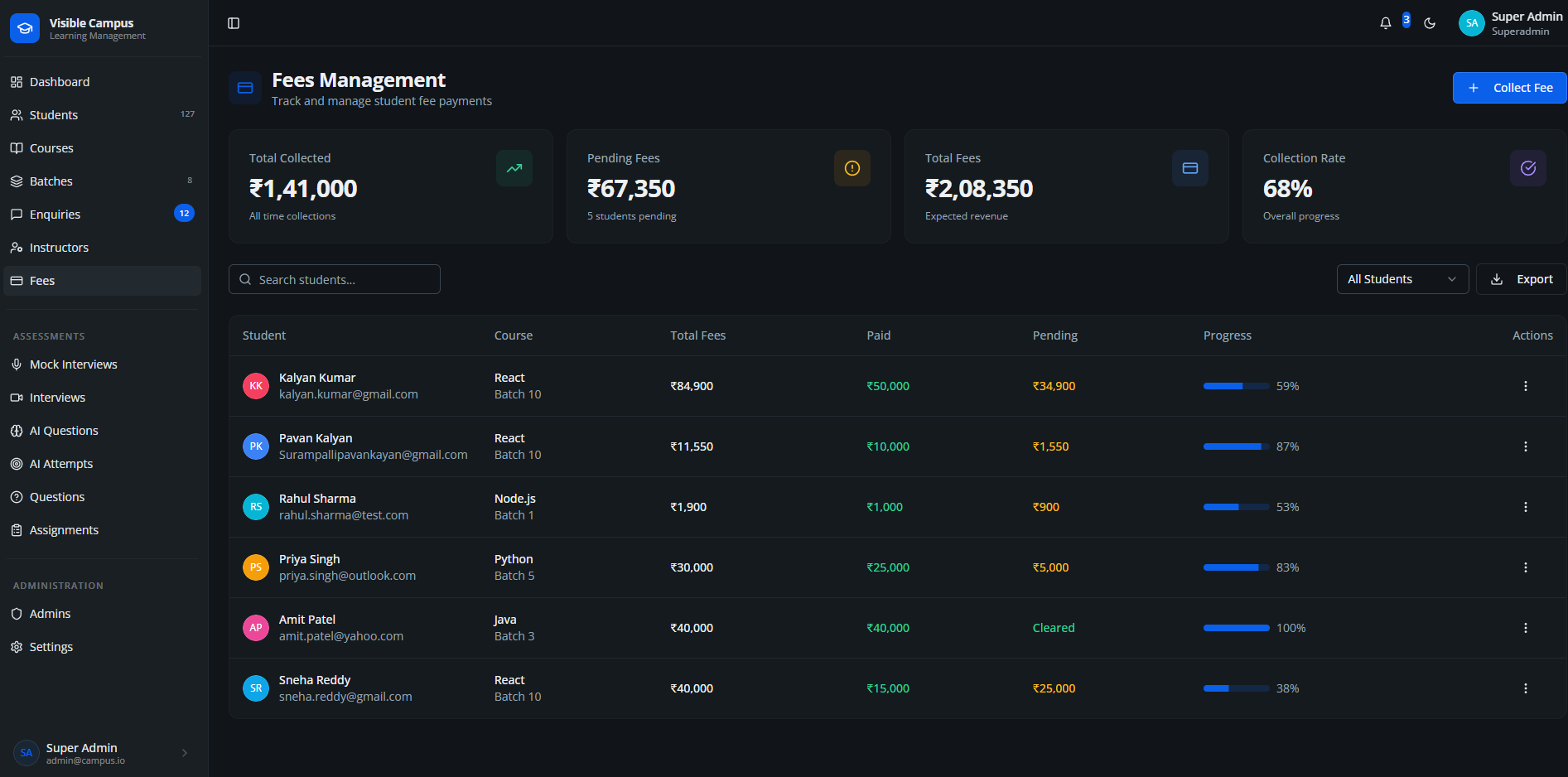Click the Total Fees card icon
This screenshot has width=1568, height=777.
tap(1189, 168)
